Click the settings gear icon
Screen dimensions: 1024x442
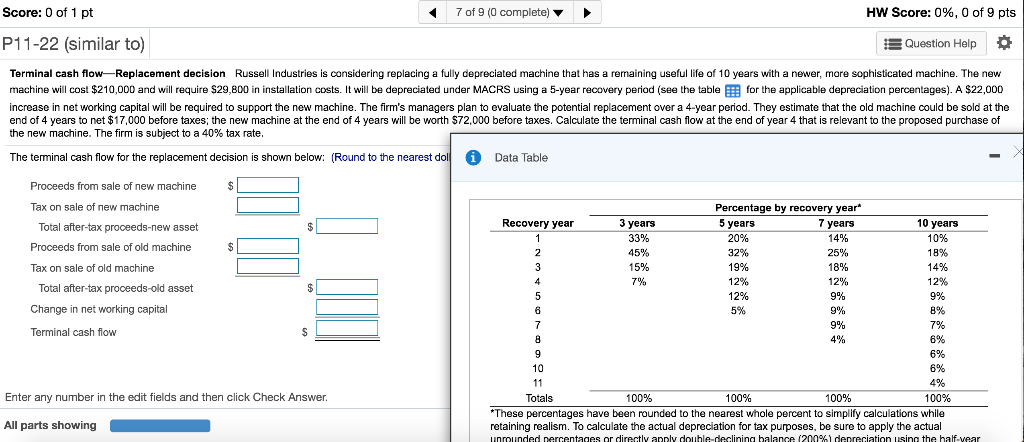click(x=1004, y=44)
